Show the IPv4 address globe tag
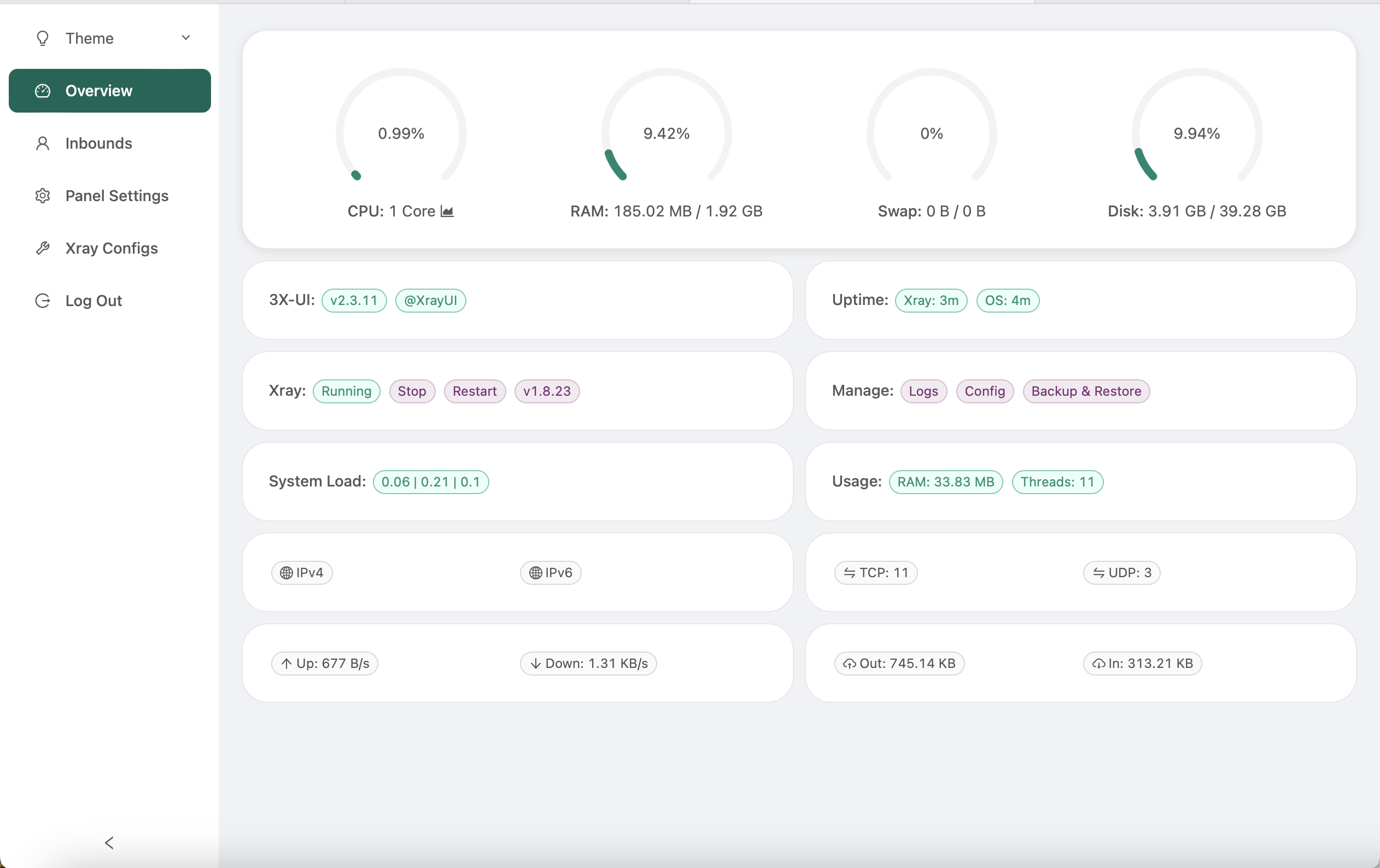 (301, 572)
